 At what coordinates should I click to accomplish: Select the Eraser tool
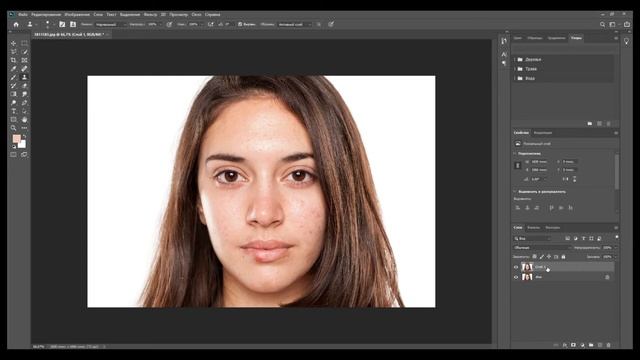[x=24, y=86]
